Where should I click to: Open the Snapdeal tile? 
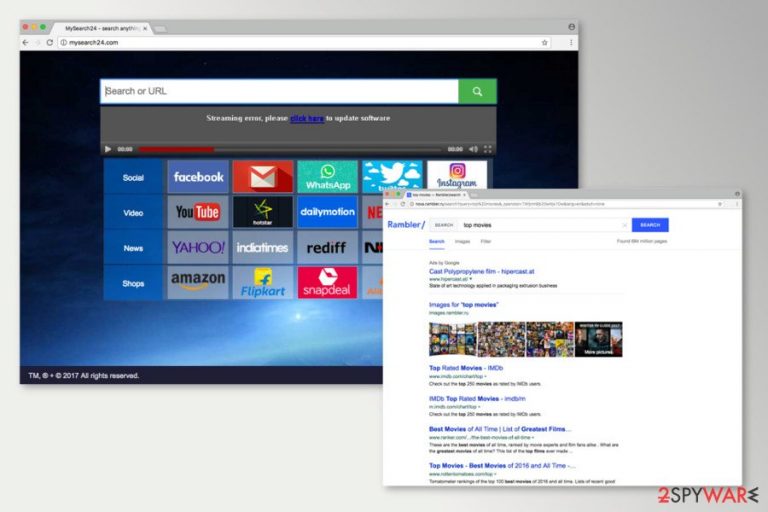(327, 283)
